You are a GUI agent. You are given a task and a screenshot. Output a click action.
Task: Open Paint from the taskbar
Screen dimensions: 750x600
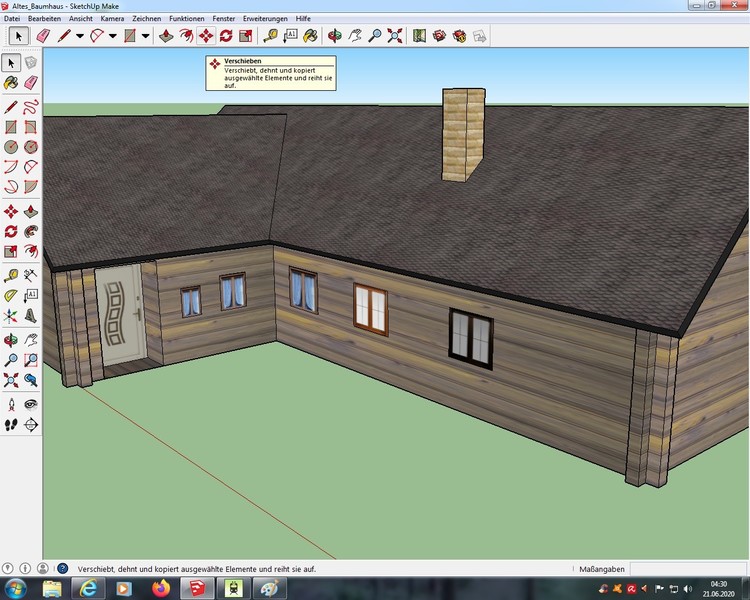coord(270,588)
